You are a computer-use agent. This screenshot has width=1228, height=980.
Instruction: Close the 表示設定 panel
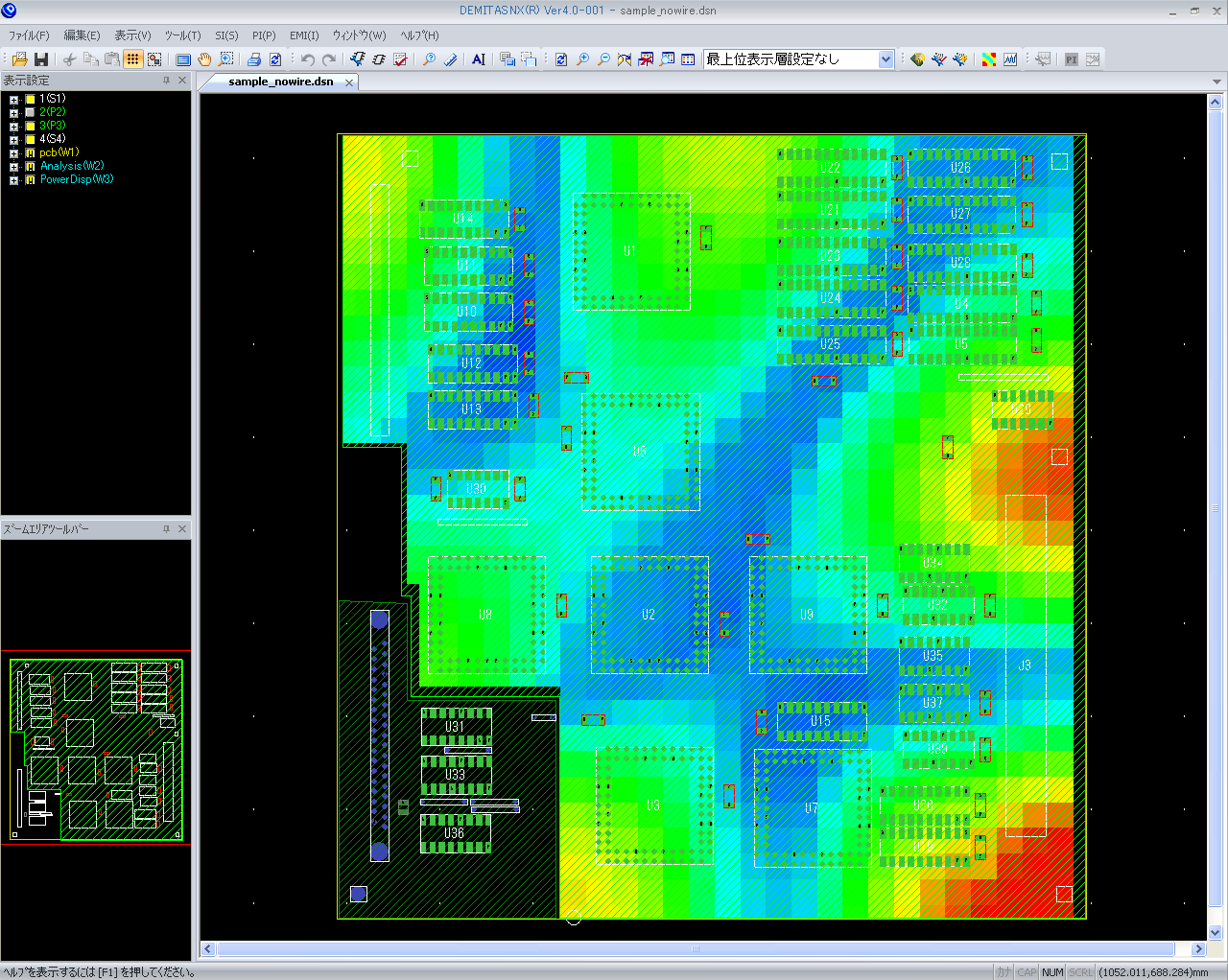click(182, 81)
